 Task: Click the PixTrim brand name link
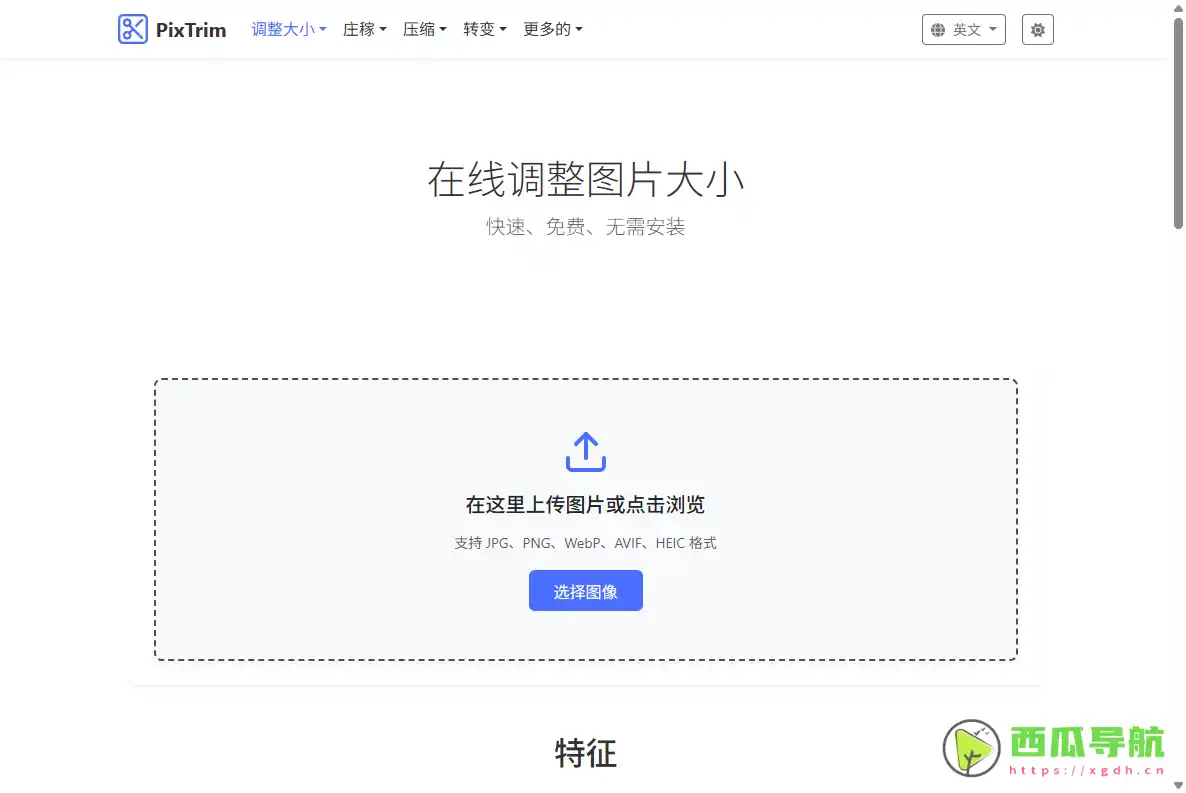(x=191, y=30)
